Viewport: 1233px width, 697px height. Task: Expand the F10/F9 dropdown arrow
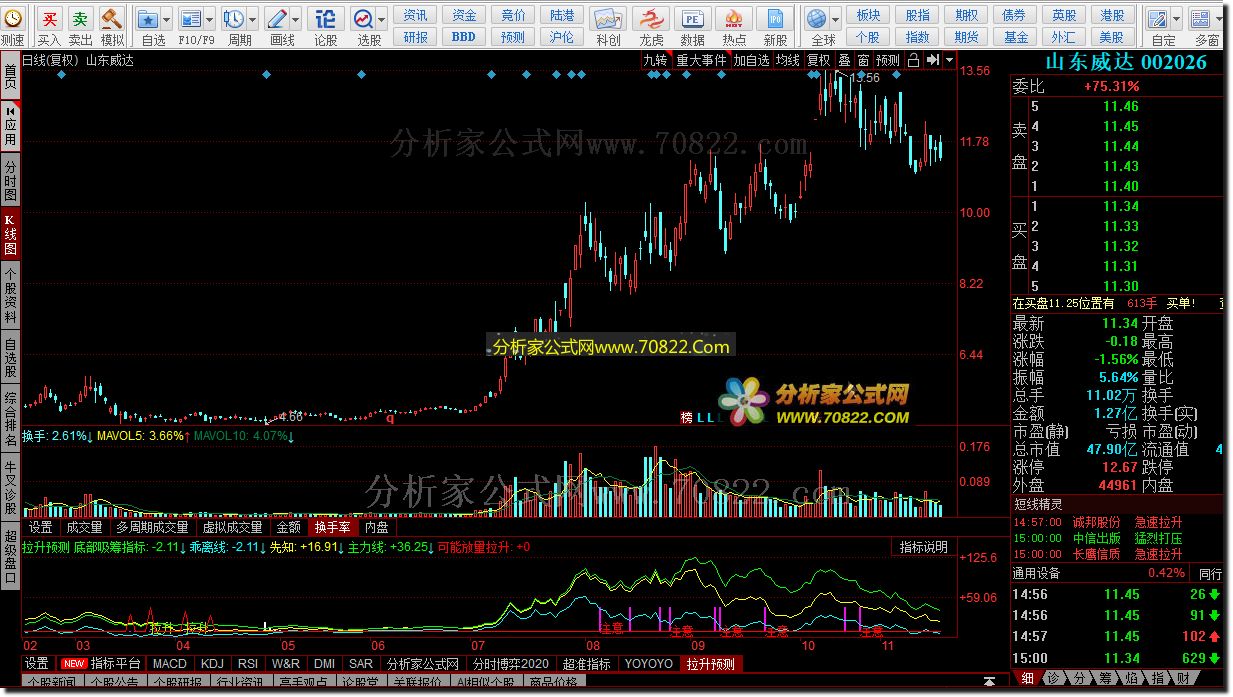click(x=209, y=19)
